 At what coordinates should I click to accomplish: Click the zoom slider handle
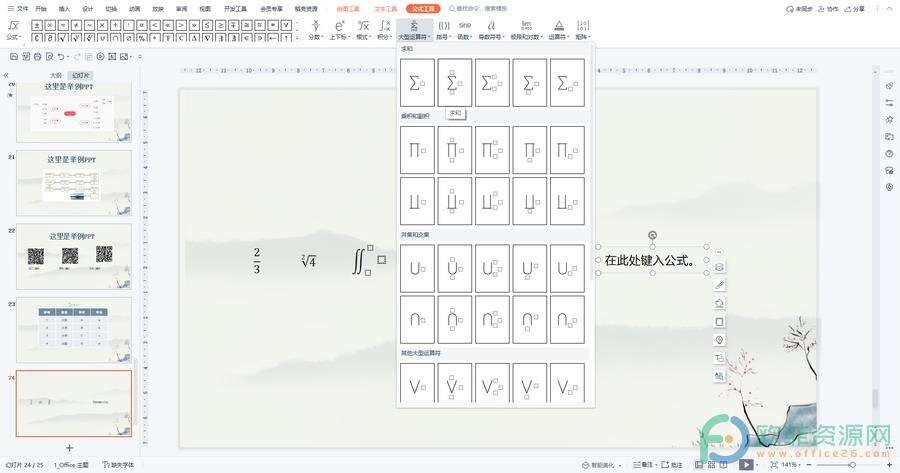[x=852, y=464]
